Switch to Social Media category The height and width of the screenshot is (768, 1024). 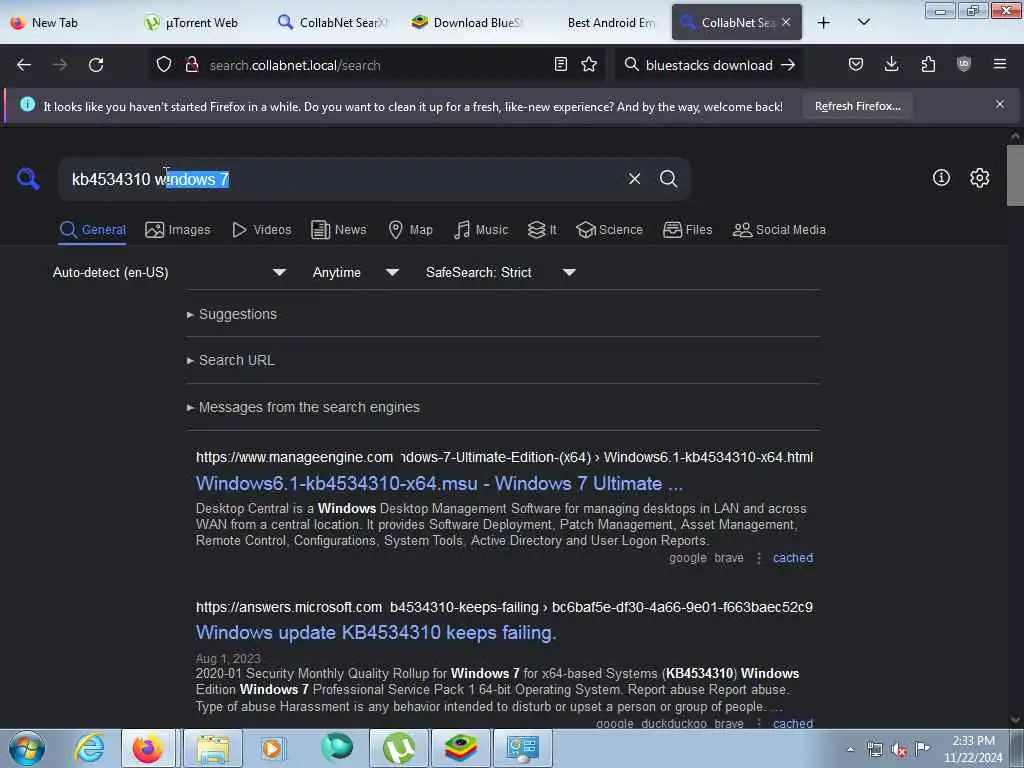tap(779, 230)
